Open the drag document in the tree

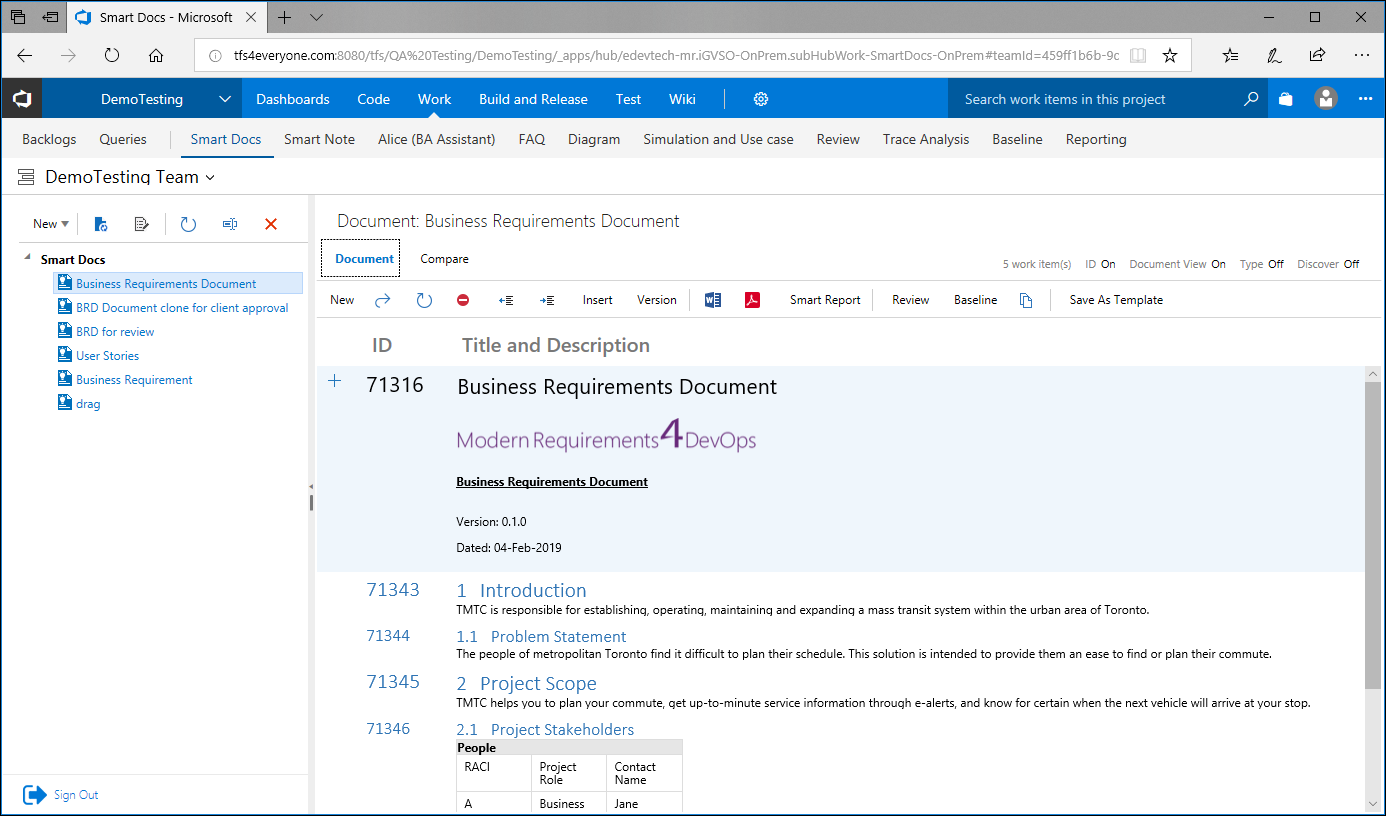coord(88,404)
